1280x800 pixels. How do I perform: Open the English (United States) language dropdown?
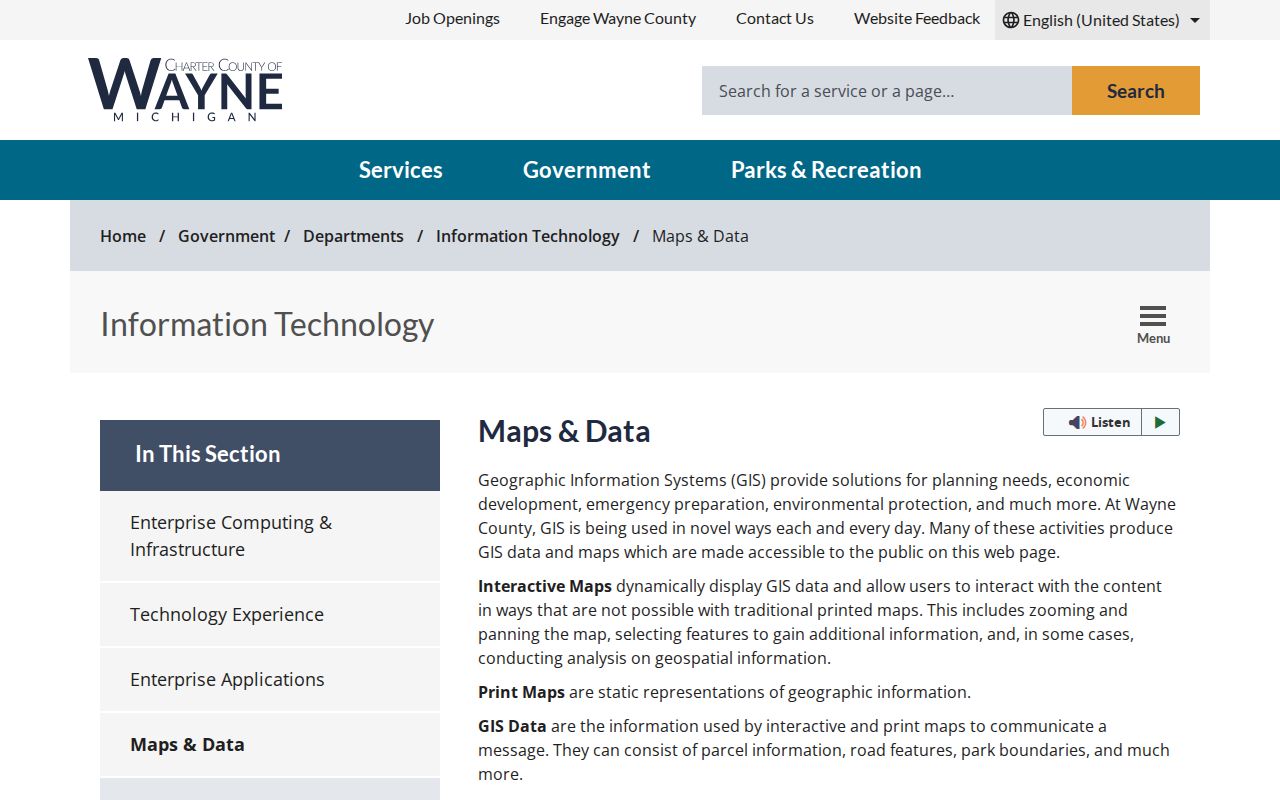(x=1102, y=20)
